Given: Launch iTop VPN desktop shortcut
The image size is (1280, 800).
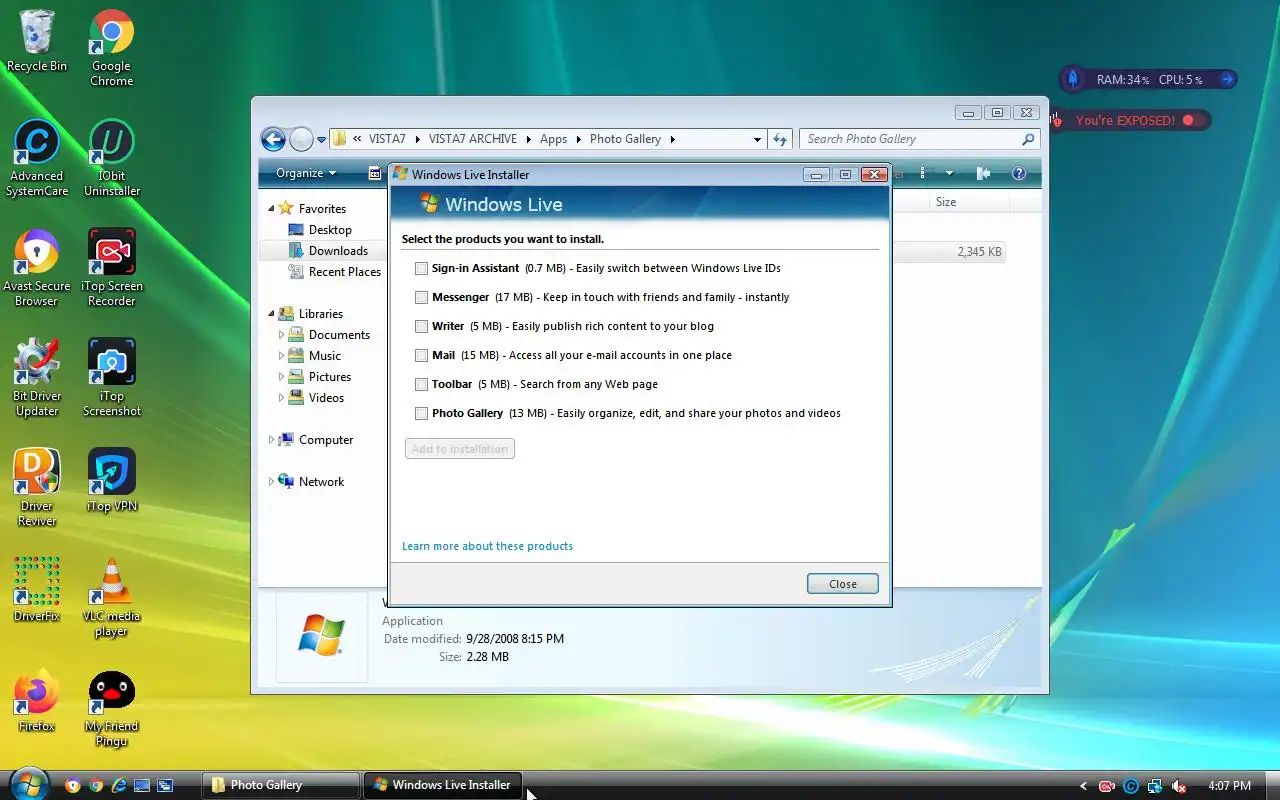Looking at the screenshot, I should point(112,480).
